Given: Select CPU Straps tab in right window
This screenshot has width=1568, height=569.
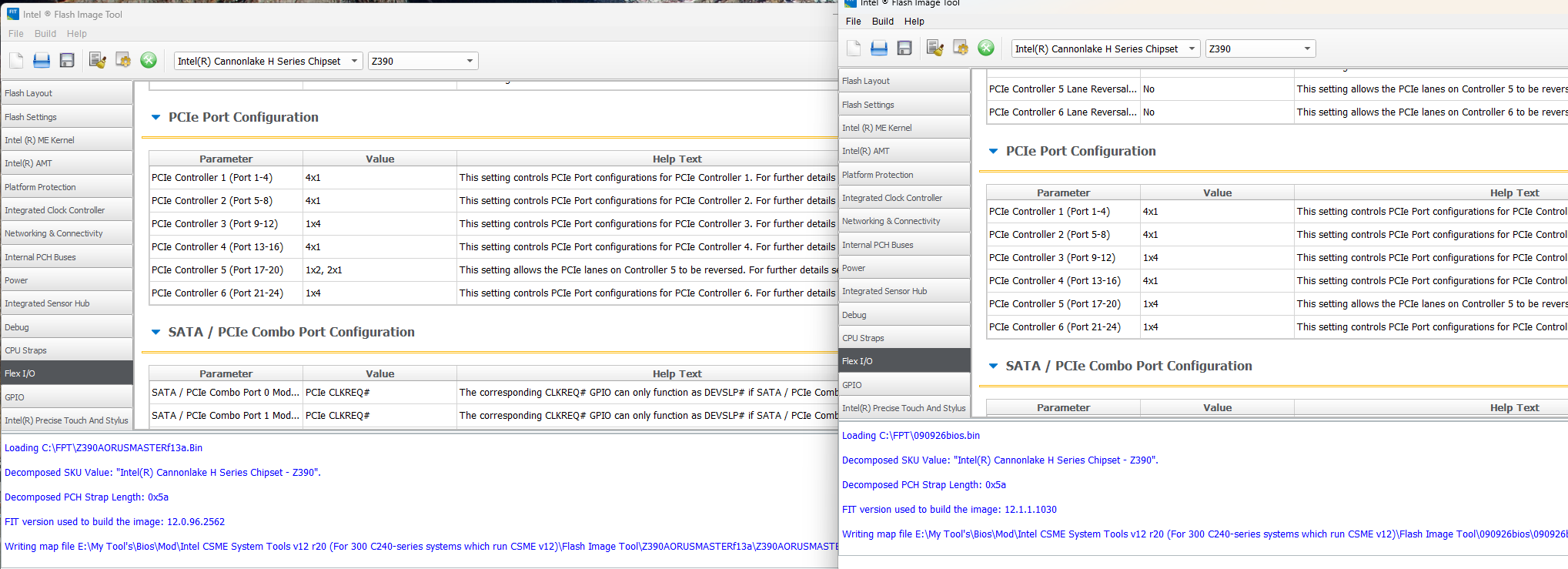Looking at the screenshot, I should [x=904, y=338].
